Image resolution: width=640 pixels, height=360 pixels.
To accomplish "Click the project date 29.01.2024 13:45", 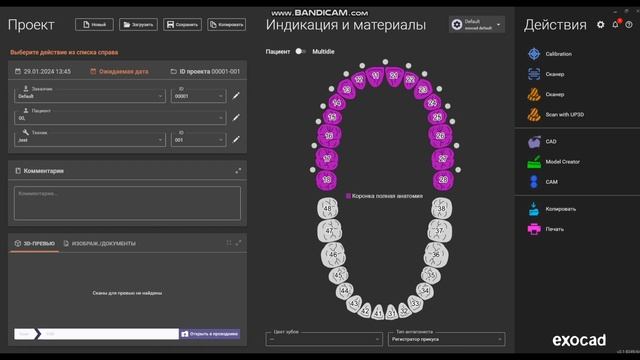I will coord(43,71).
